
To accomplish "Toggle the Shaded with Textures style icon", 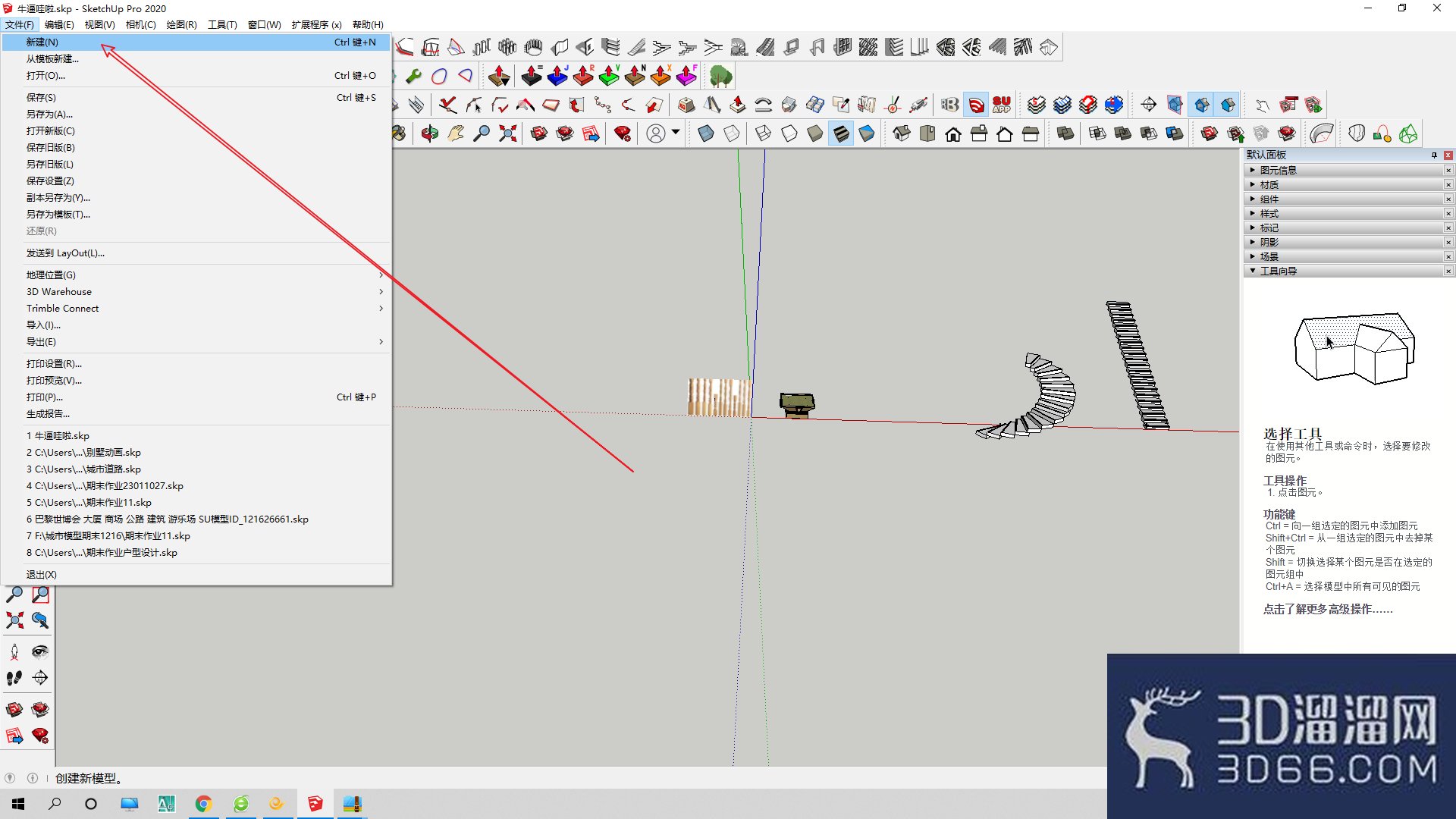I will pyautogui.click(x=841, y=134).
